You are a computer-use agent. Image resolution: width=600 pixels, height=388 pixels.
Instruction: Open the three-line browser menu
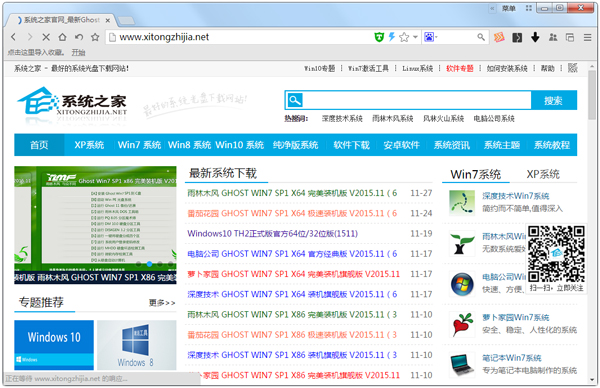(x=587, y=37)
